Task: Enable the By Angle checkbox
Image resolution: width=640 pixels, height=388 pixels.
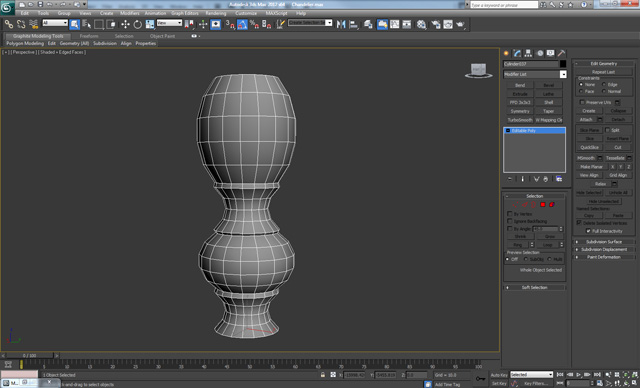Action: tap(510, 228)
